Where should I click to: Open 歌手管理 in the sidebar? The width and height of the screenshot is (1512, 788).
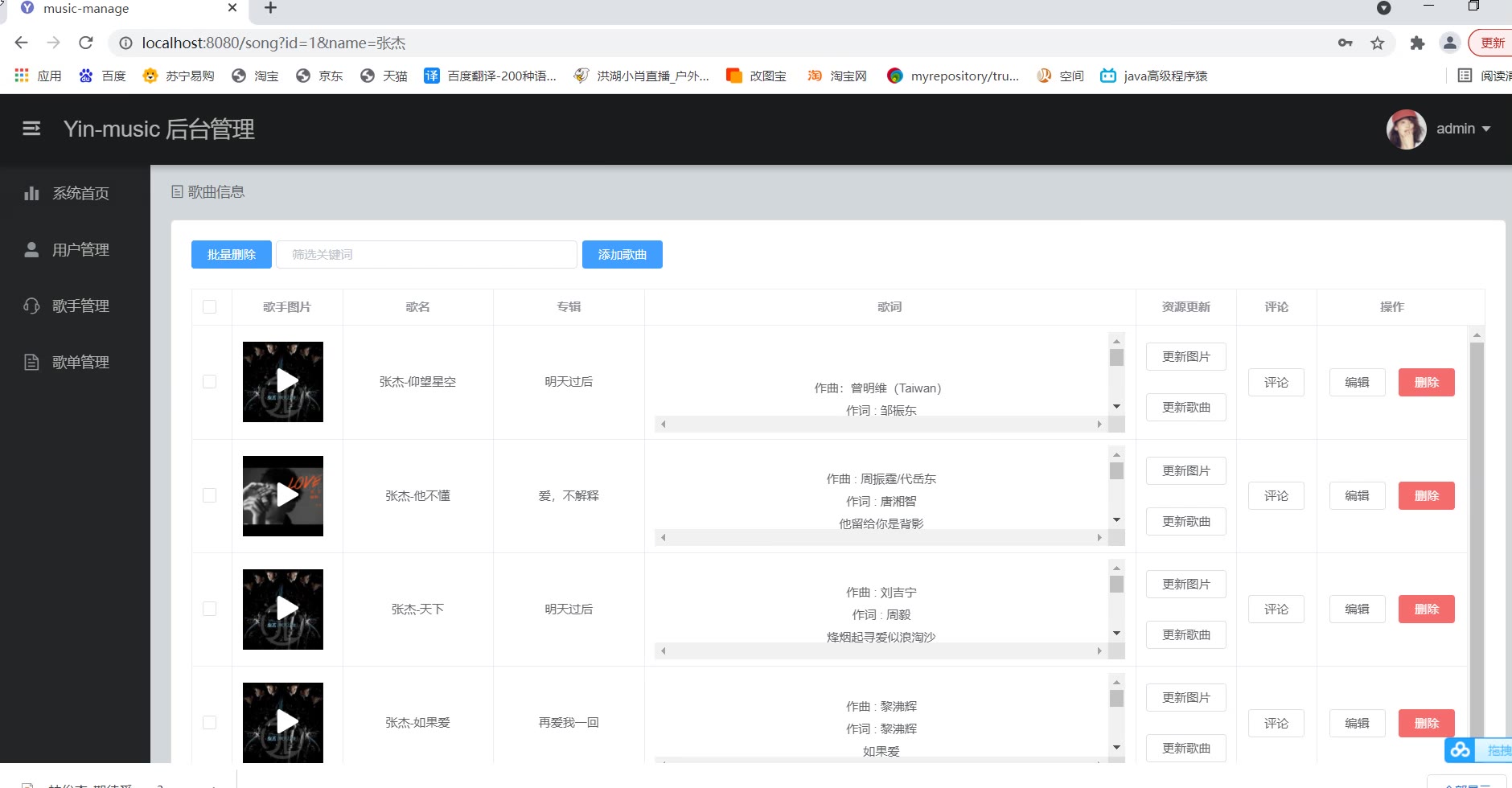[80, 306]
